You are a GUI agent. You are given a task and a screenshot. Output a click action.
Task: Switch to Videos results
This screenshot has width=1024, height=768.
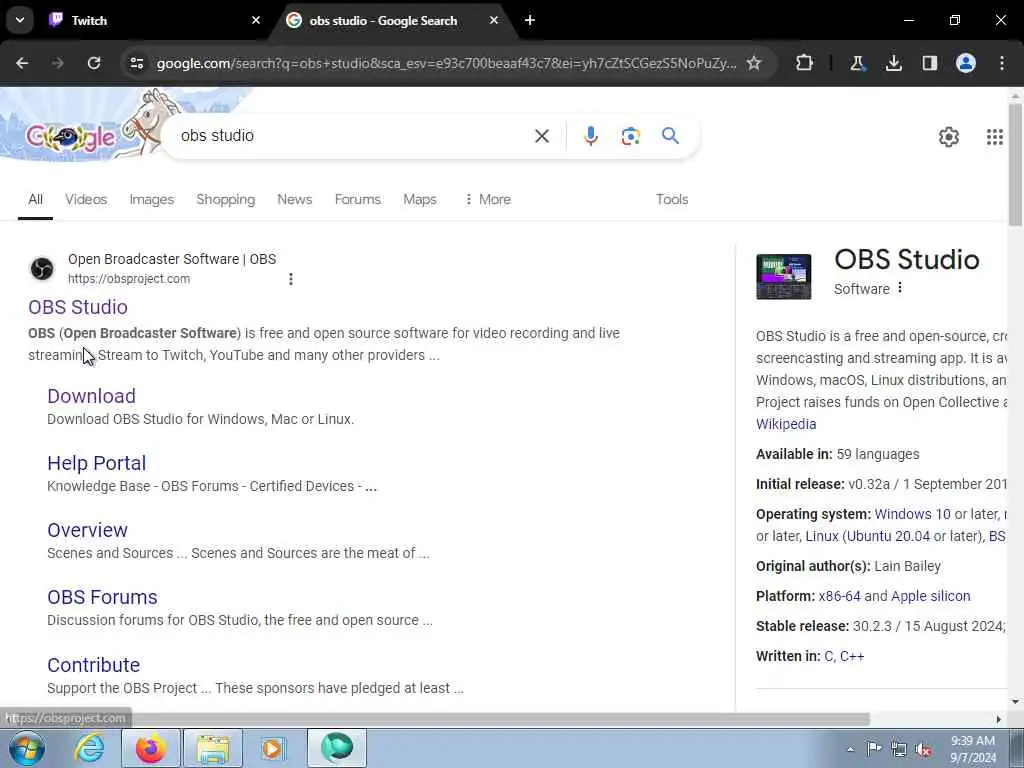click(x=86, y=199)
